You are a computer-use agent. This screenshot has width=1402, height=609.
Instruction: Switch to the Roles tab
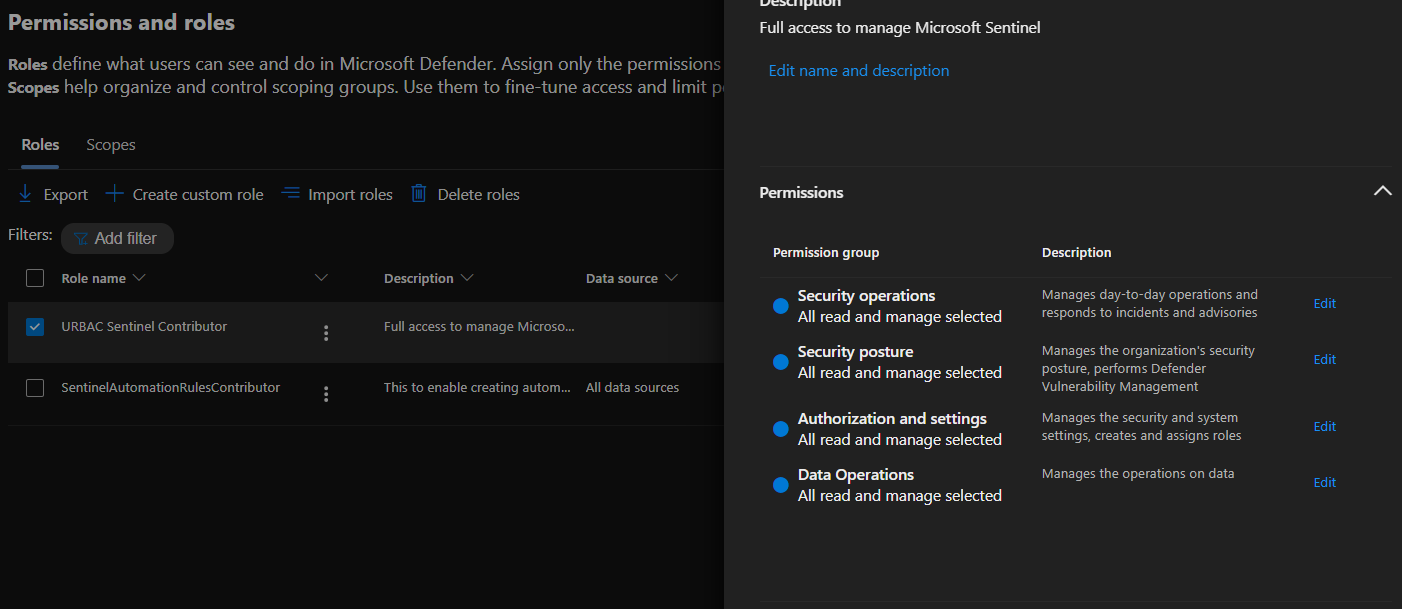click(x=40, y=145)
